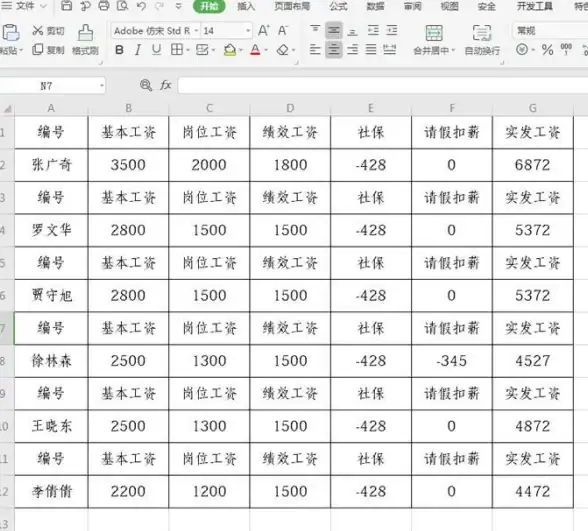Screen dimensions: 588x531
Task: Open the Name Box N7 dropdown arrow
Action: pyautogui.click(x=101, y=86)
